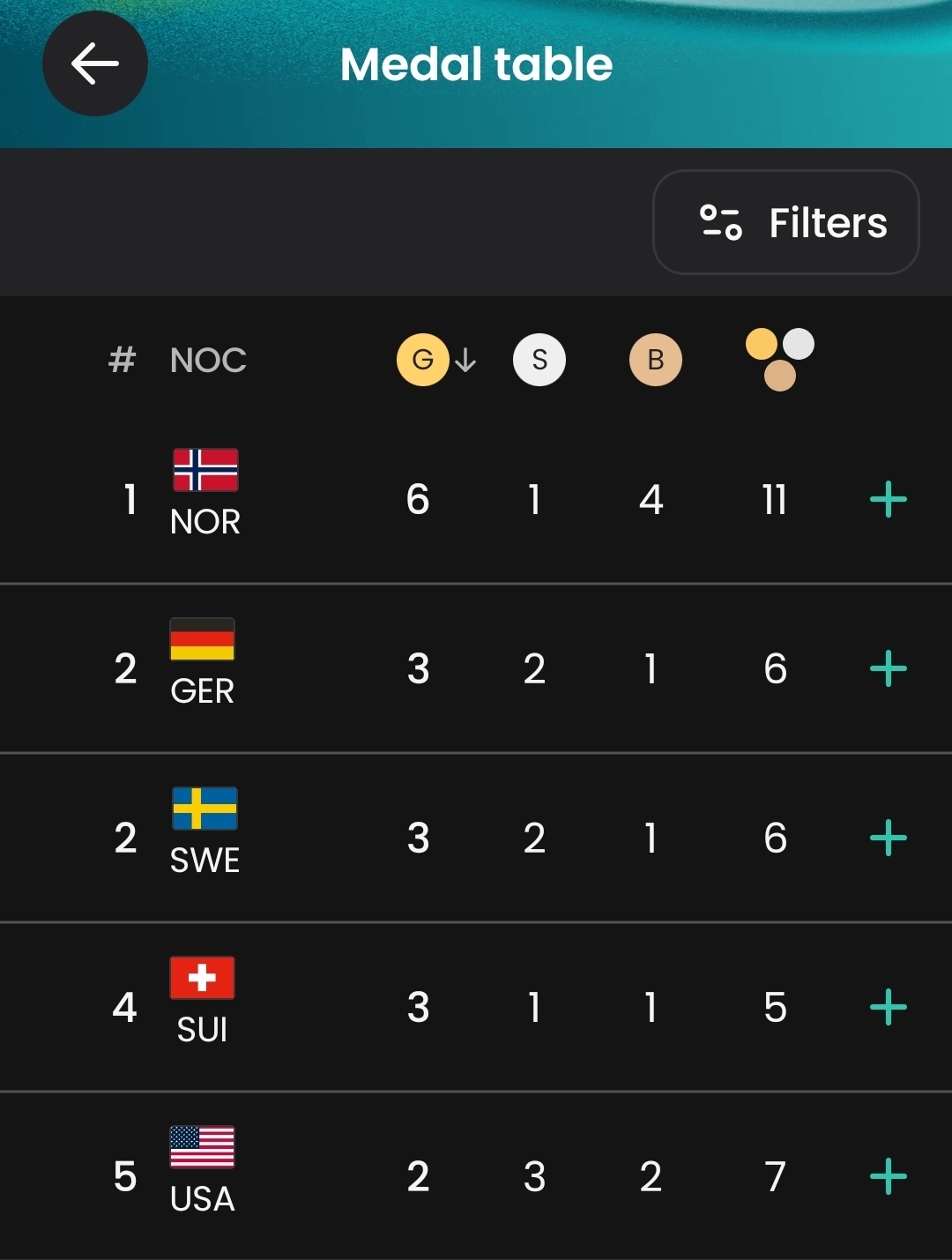Tap the Switzerland flag
The width and height of the screenshot is (952, 1260).
(x=202, y=978)
